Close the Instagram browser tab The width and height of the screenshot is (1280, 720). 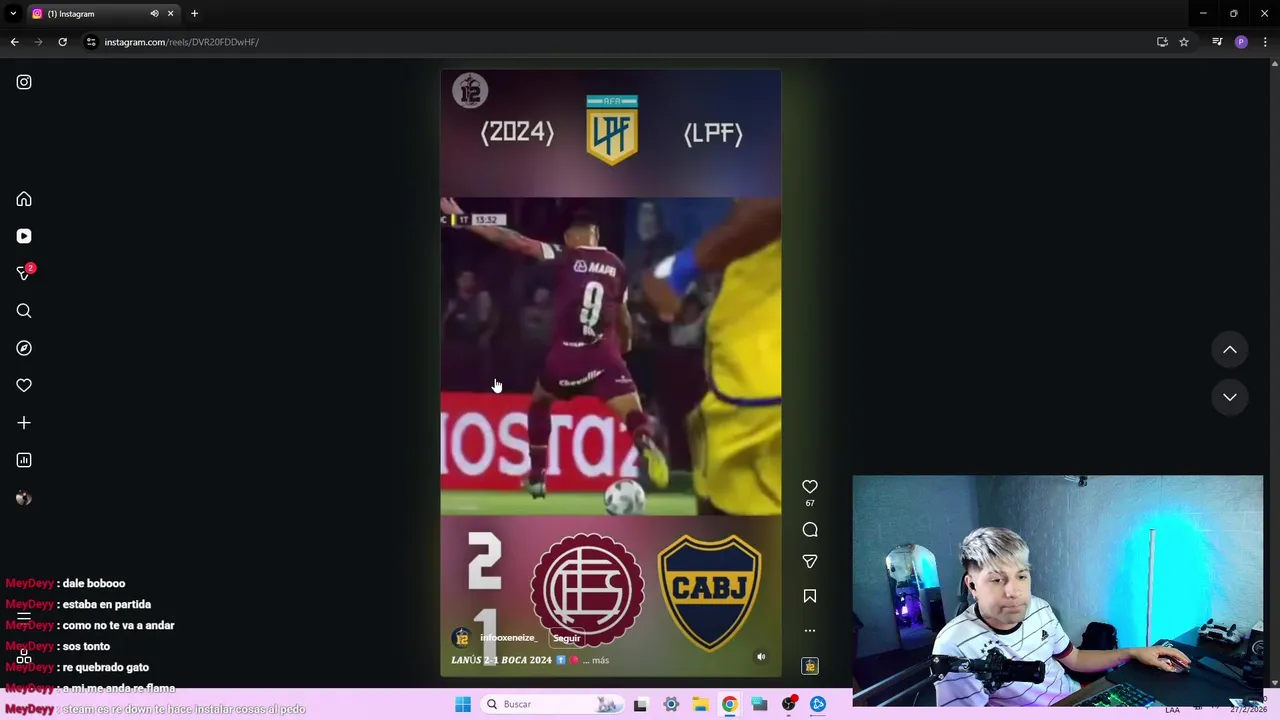click(x=170, y=14)
